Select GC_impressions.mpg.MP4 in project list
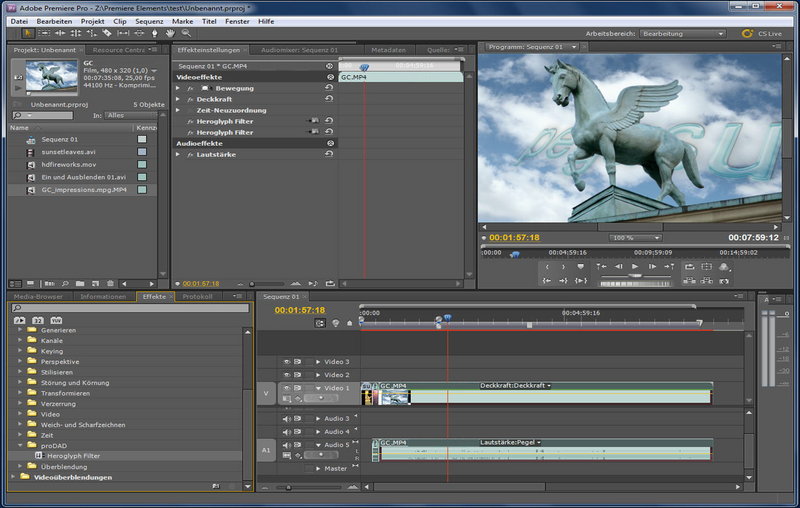Screen dimensions: 800x508 (x=84, y=190)
